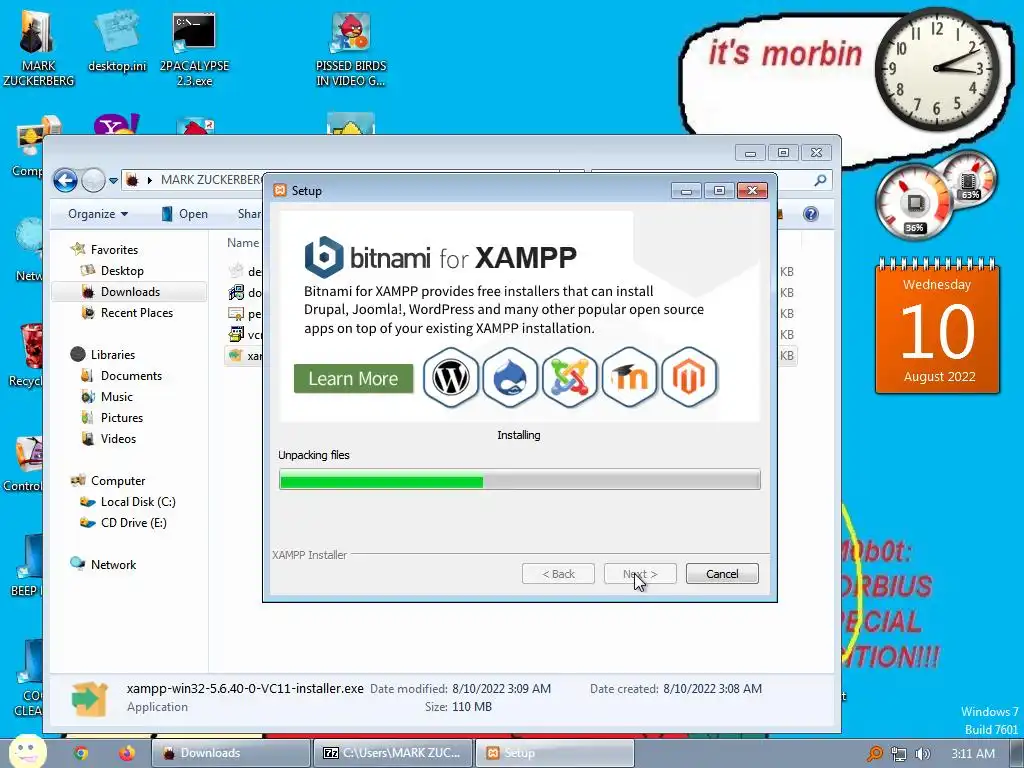Launch Chrome from the taskbar
This screenshot has height=768, width=1024.
[80, 753]
